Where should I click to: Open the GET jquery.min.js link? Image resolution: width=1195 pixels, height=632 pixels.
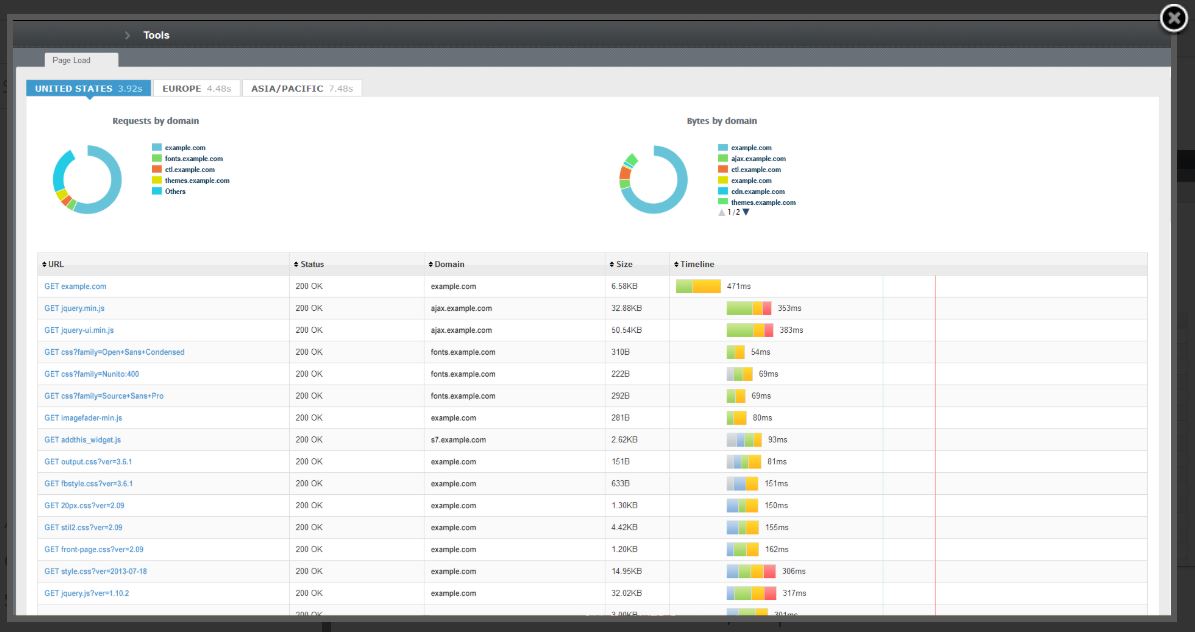pos(75,309)
